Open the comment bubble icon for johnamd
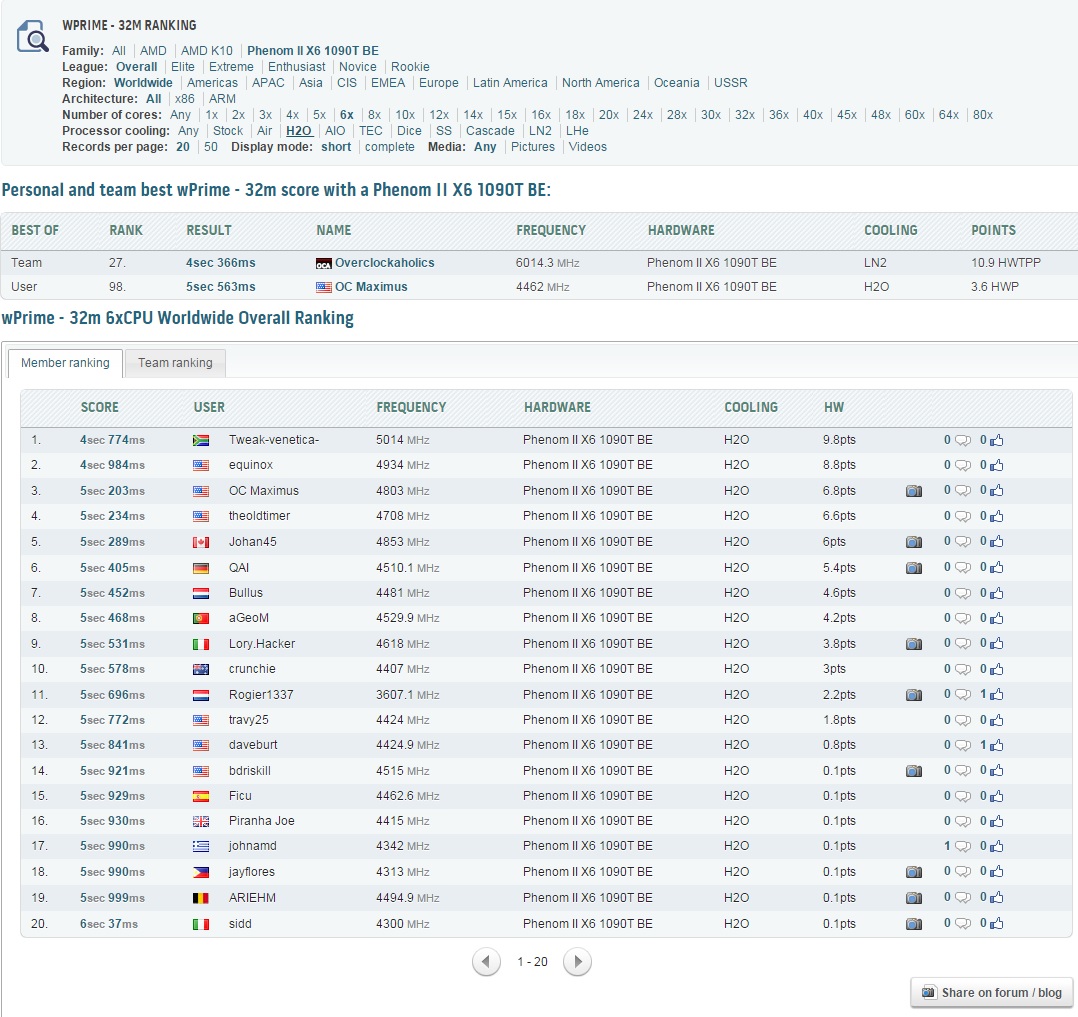Screen dimensions: 1078x1017 [x=962, y=847]
